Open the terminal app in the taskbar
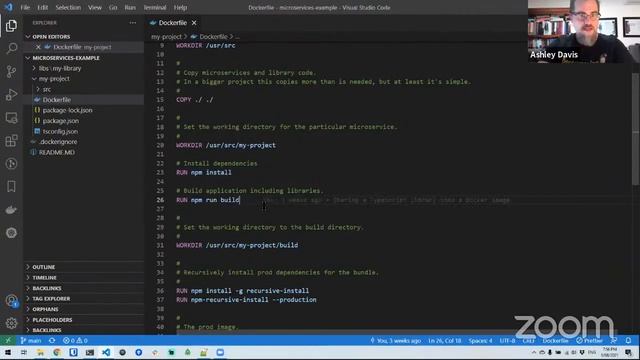 [x=89, y=353]
